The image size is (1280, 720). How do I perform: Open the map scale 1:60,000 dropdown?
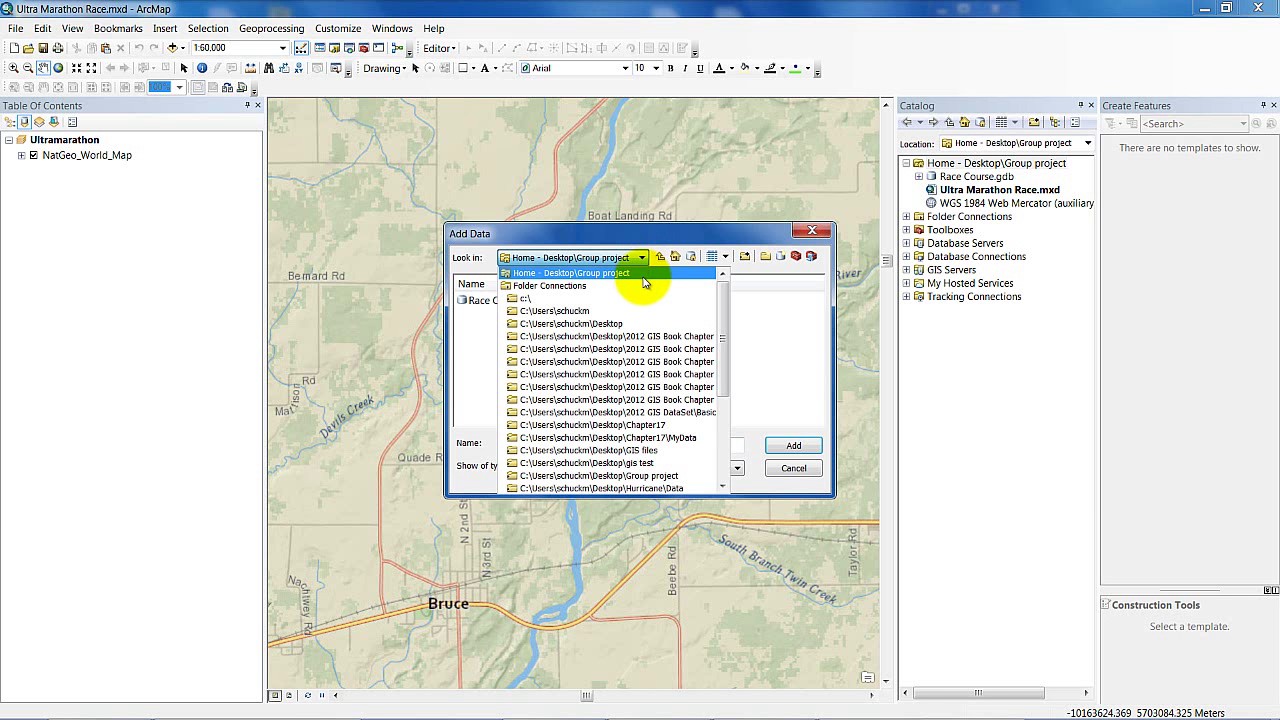pyautogui.click(x=283, y=48)
